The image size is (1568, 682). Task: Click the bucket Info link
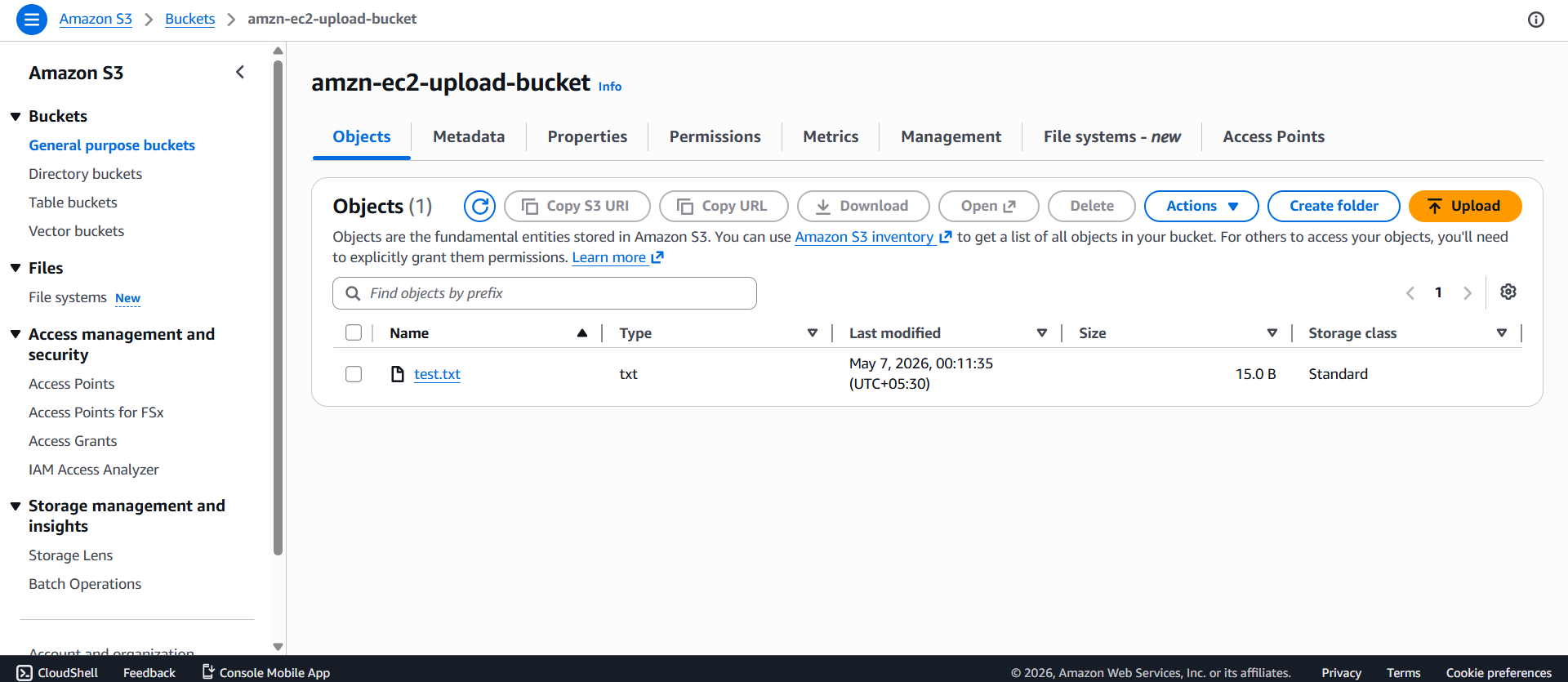[610, 87]
